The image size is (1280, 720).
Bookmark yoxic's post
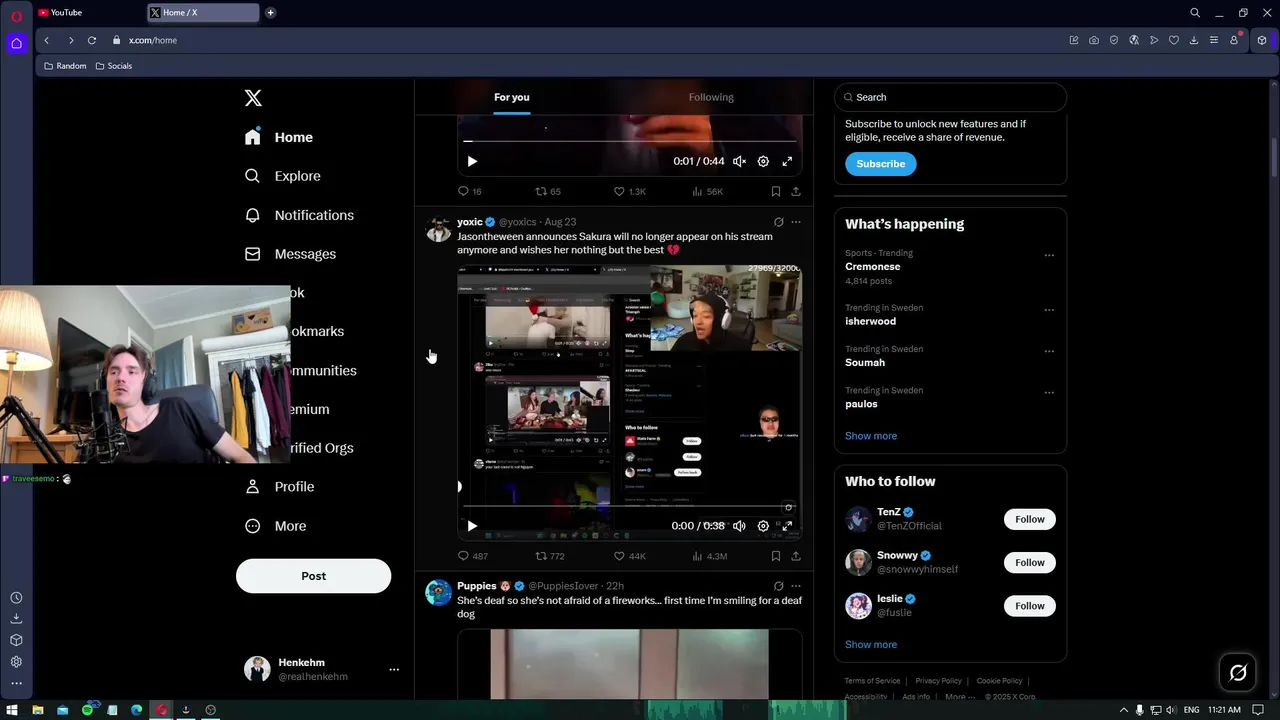775,556
